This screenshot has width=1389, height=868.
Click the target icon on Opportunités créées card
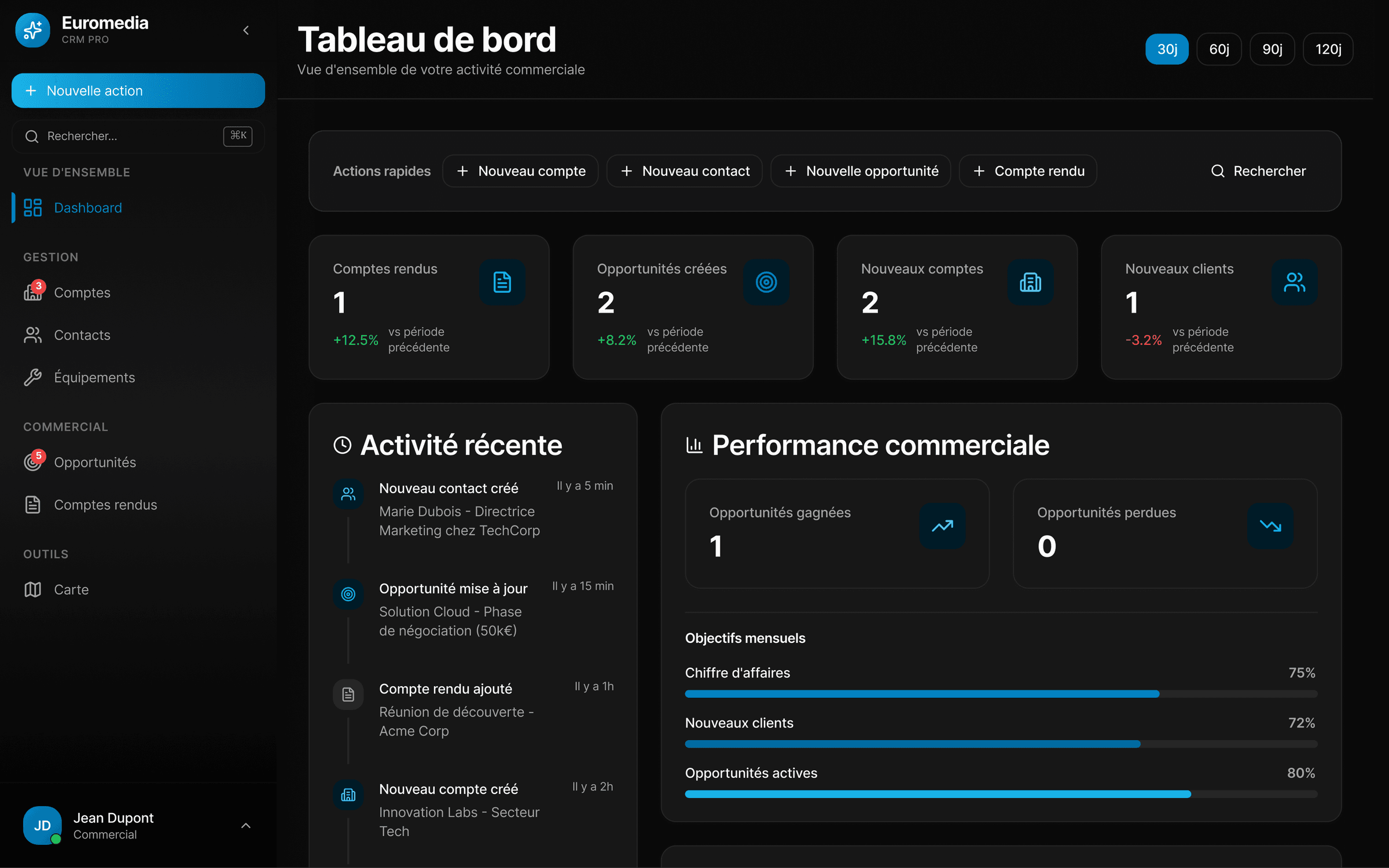pos(766,282)
